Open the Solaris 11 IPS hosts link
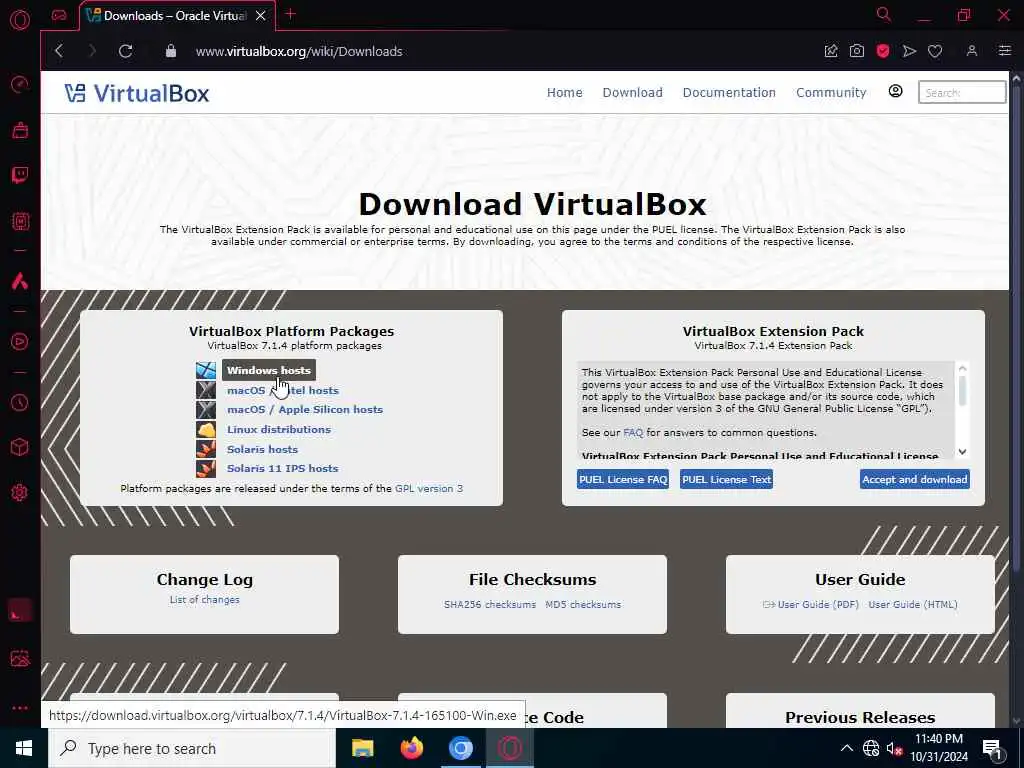1024x768 pixels. pos(282,468)
